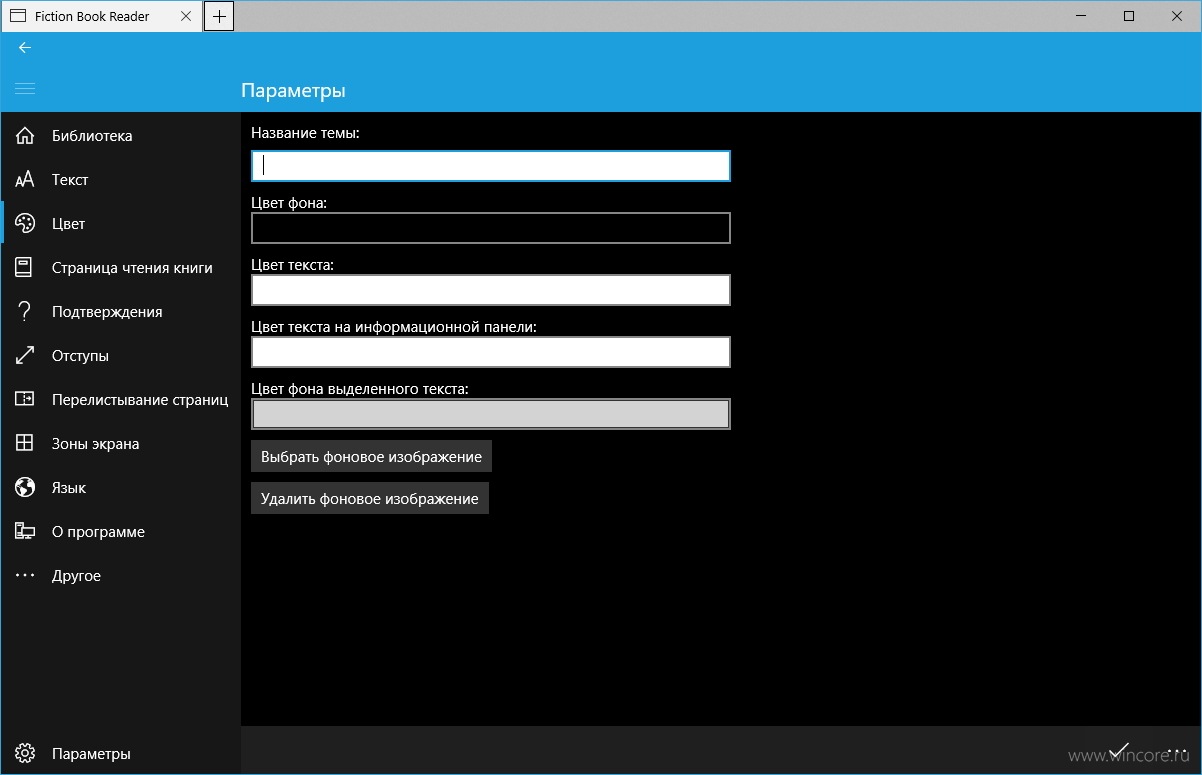Click the globe icon beside Язык

(25, 488)
